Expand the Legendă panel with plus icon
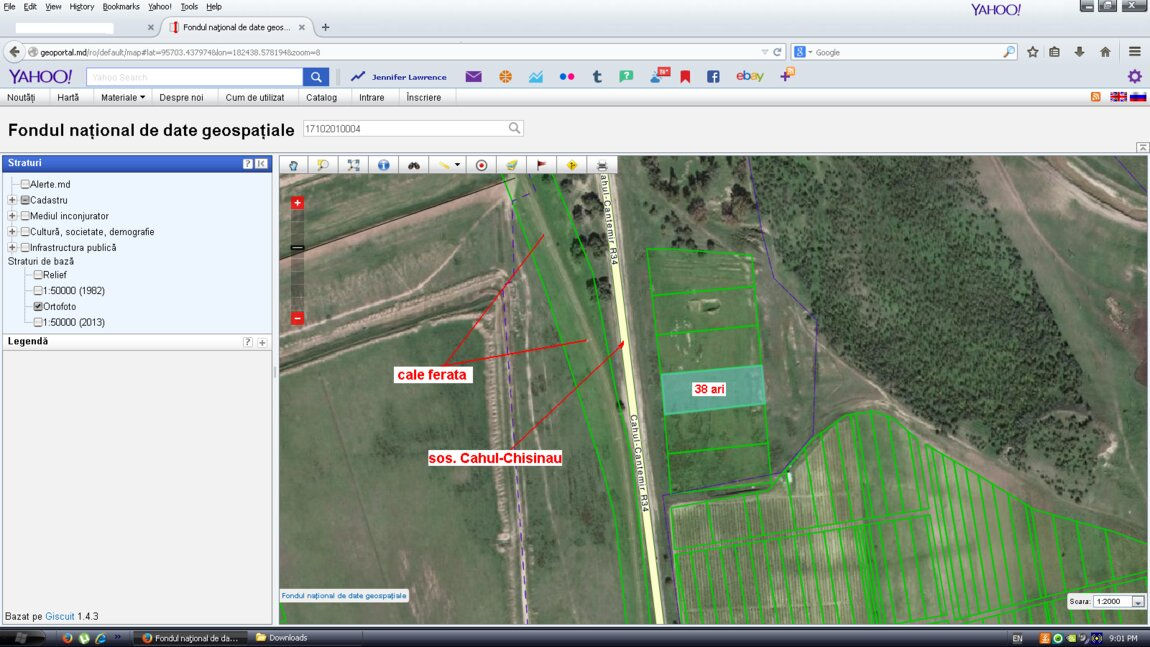This screenshot has width=1150, height=647. pyautogui.click(x=262, y=342)
